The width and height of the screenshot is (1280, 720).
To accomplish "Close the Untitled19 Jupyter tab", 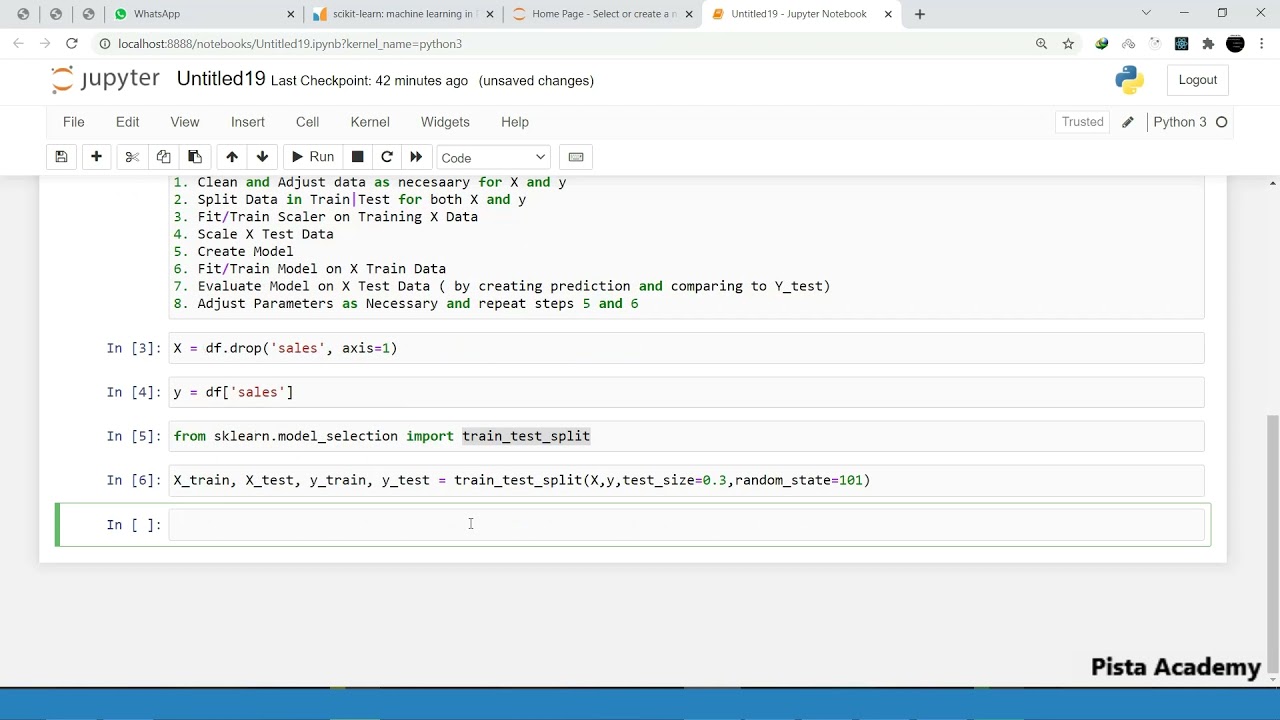I will point(888,14).
